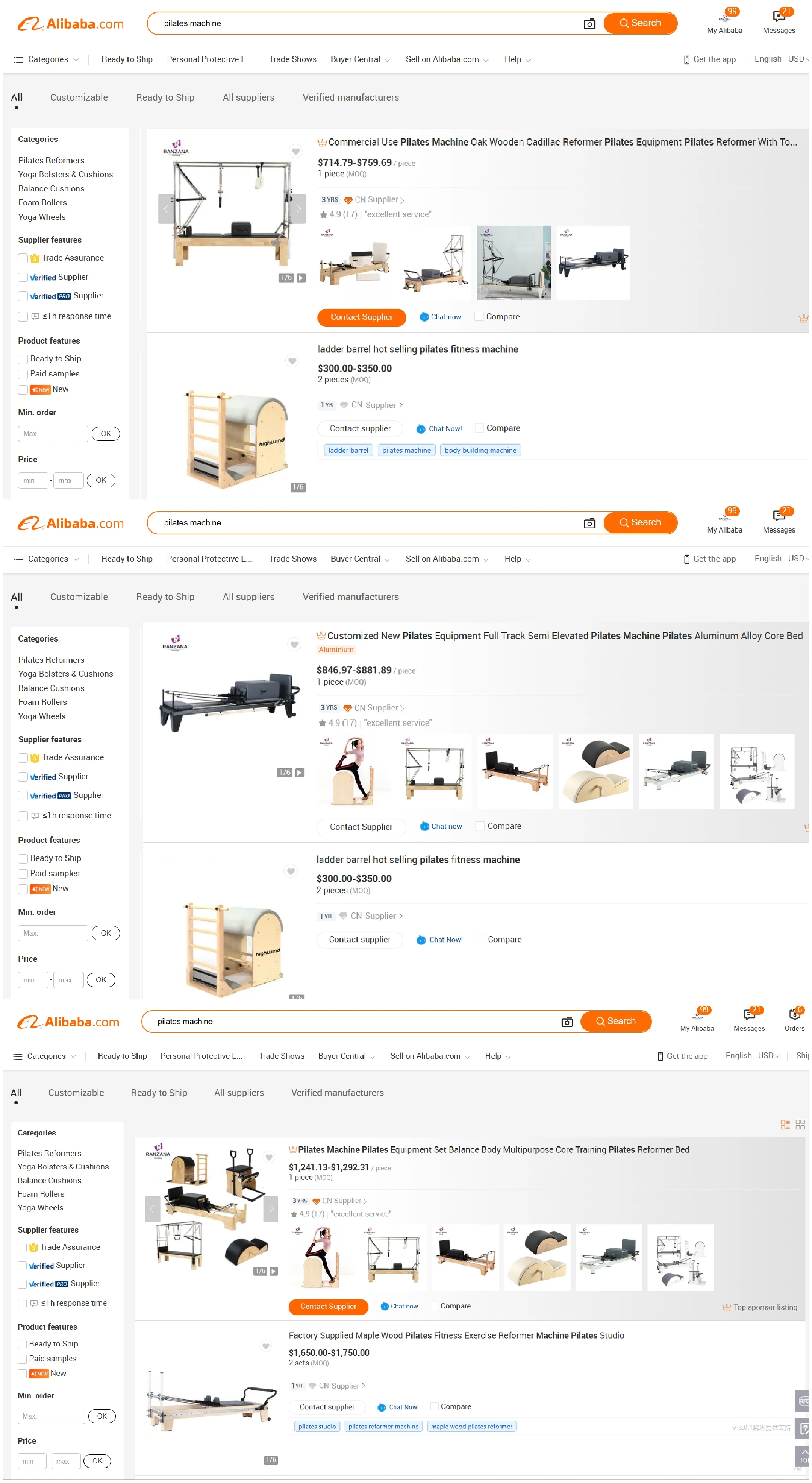Play video on Customized New Pilates Equipment image
This screenshot has height=1483, width=812.
(299, 773)
